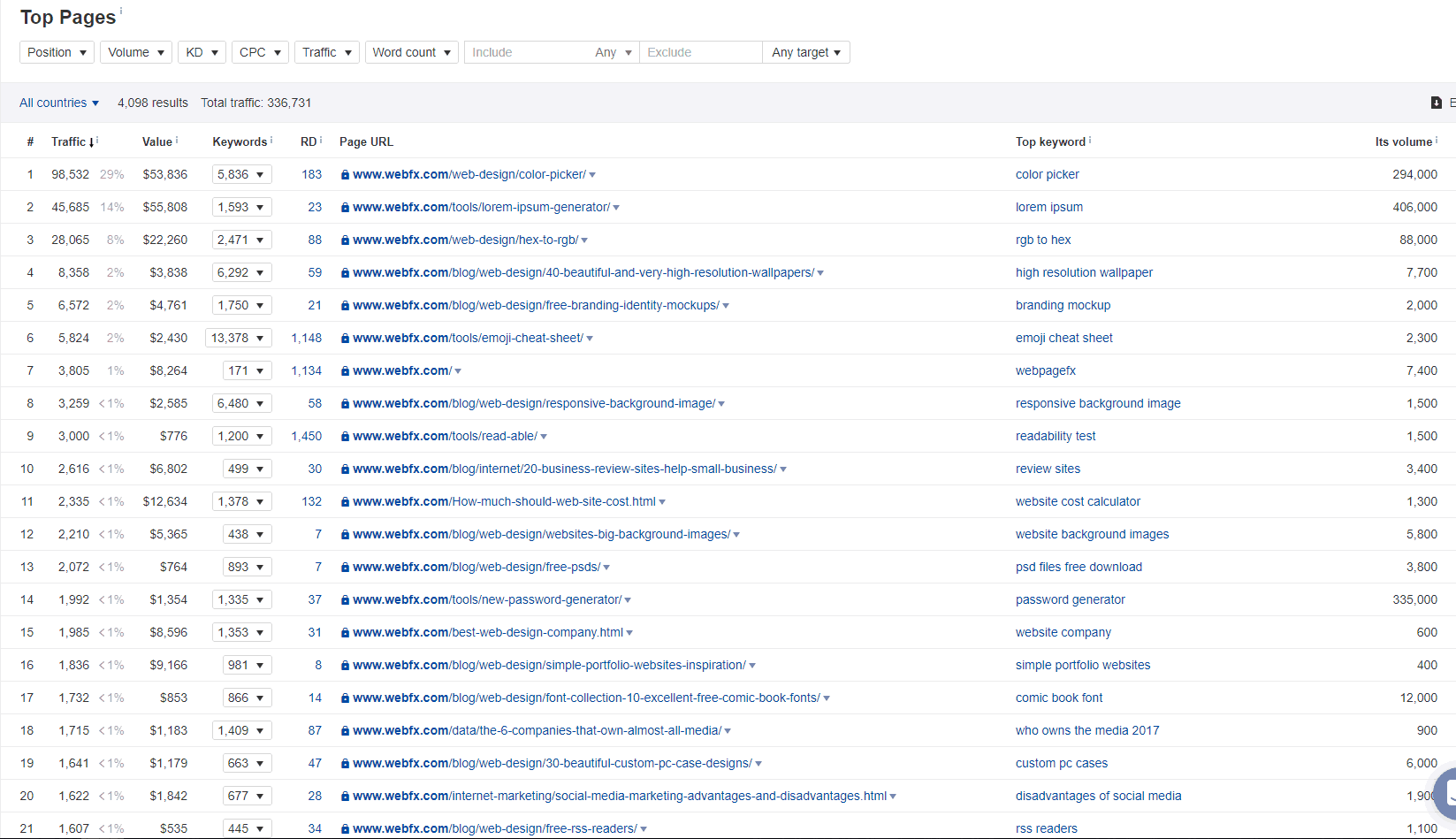Viewport: 1456px width, 839px height.
Task: Follow the 'disadvantages of social media' keyword link
Action: 1098,796
